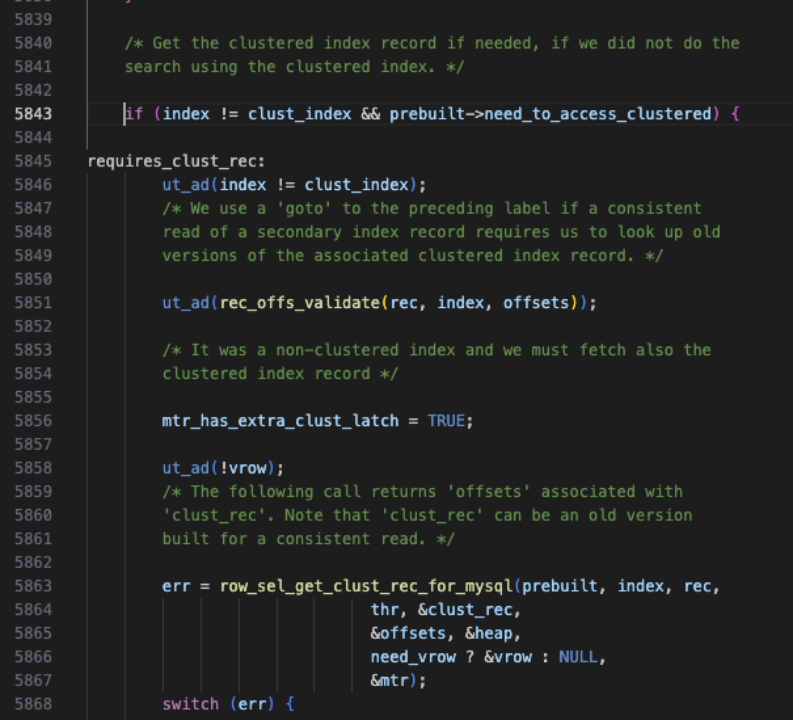Click need_vrow ternary expression

tap(488, 657)
